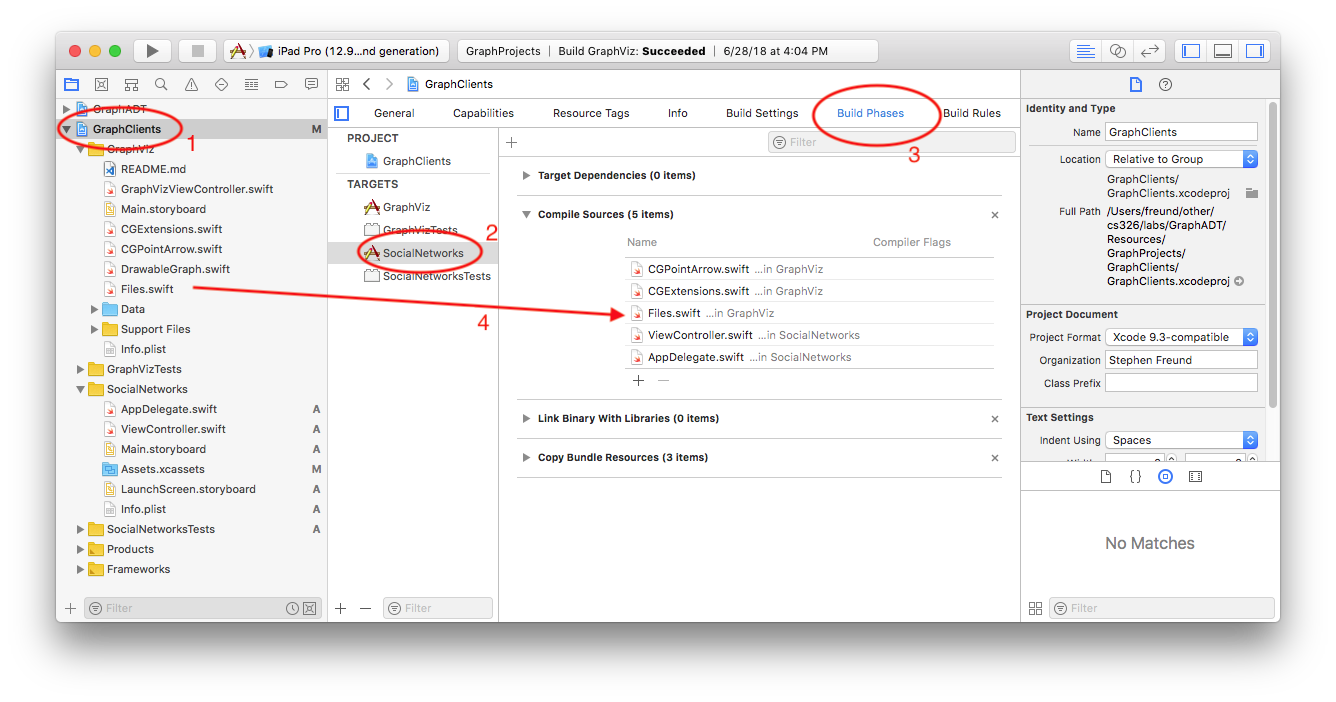1336x702 pixels.
Task: Add a new target with plus button
Action: click(340, 608)
